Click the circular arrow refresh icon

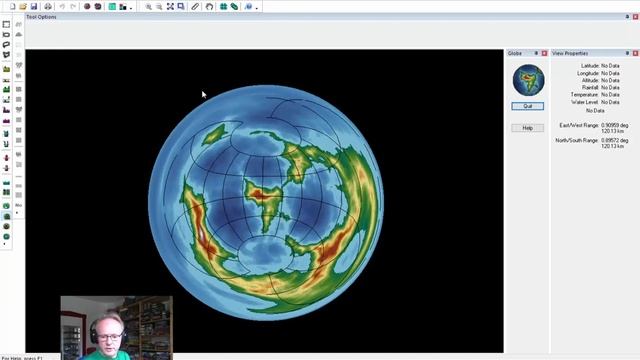coord(209,7)
